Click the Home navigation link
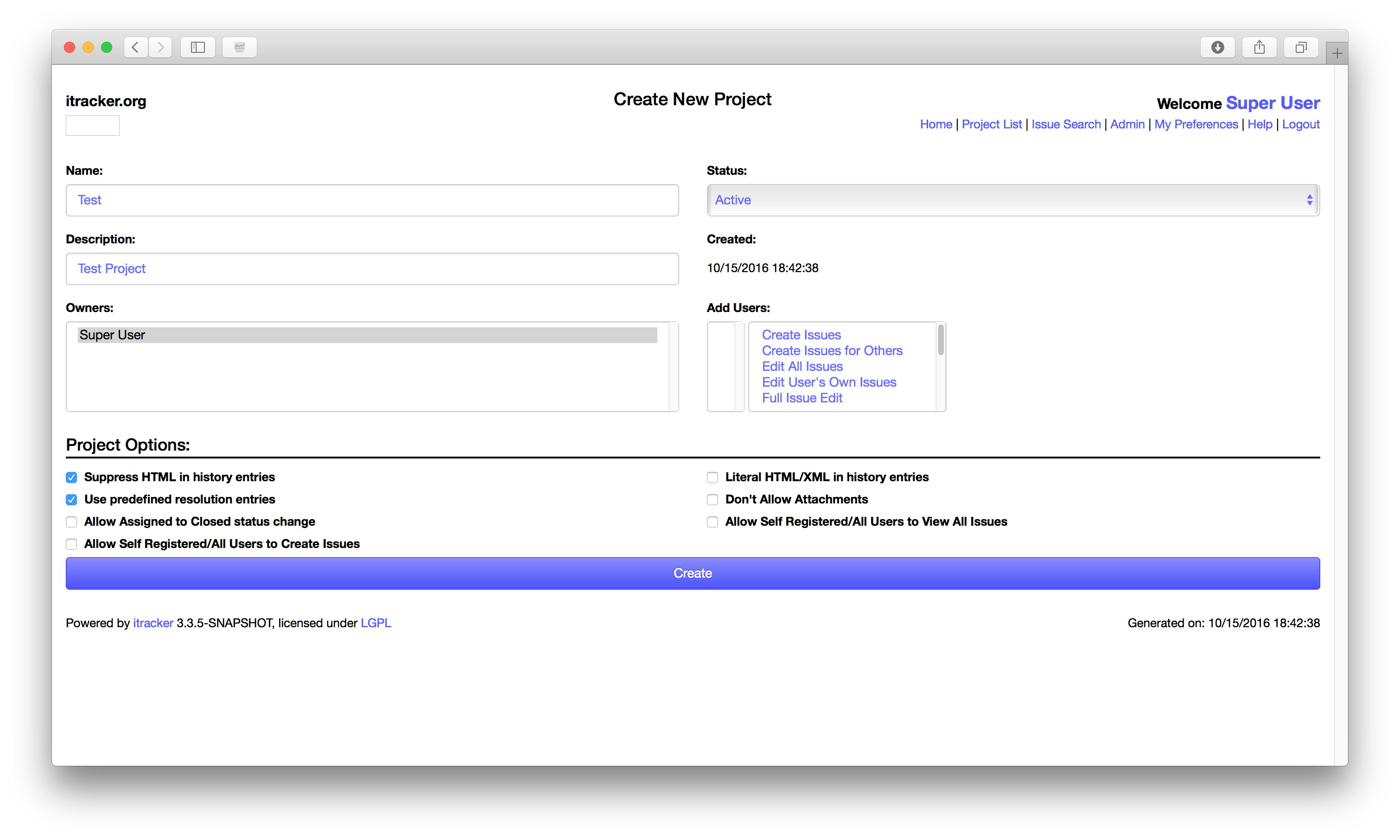 [935, 124]
